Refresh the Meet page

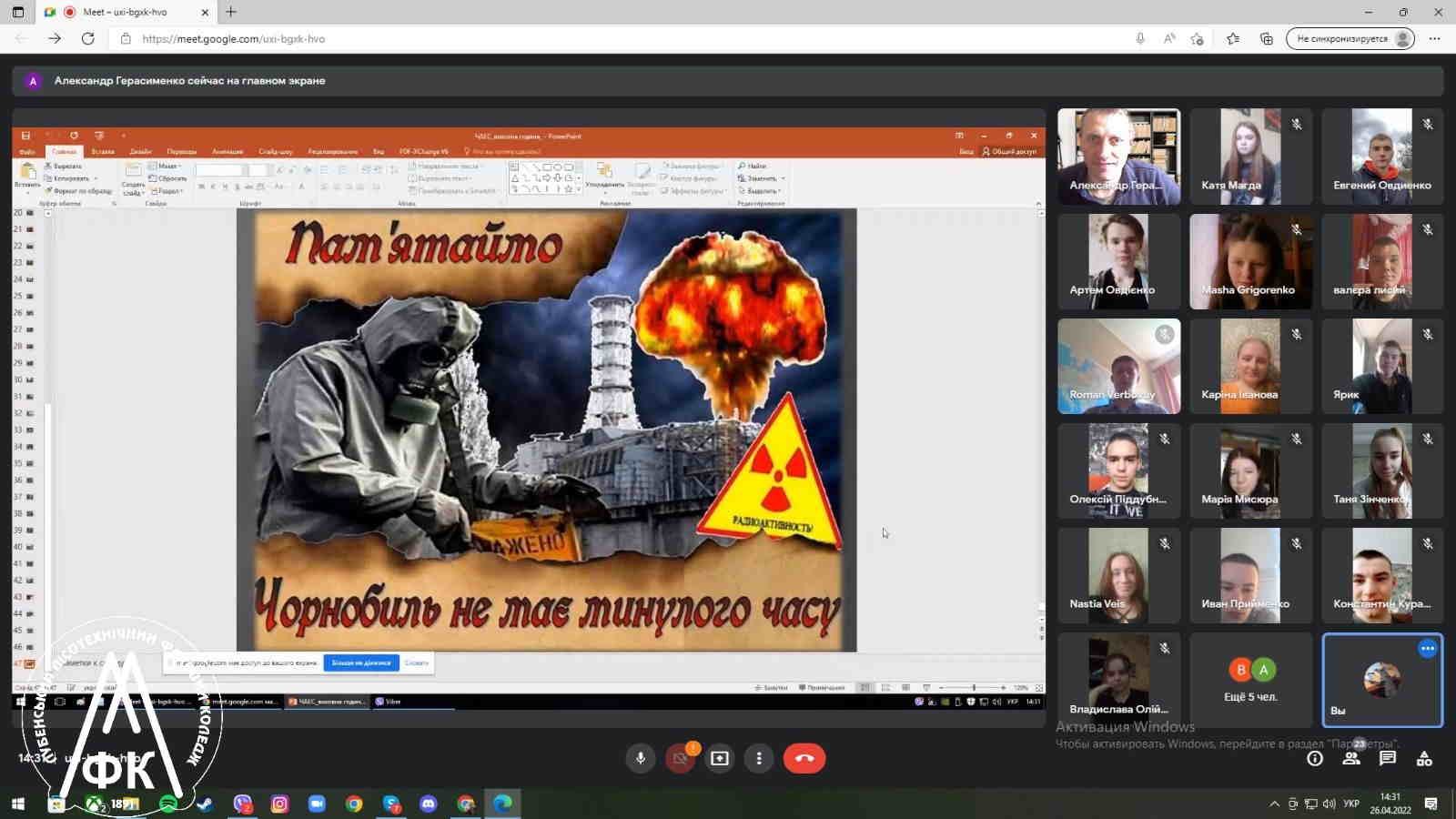click(x=88, y=38)
